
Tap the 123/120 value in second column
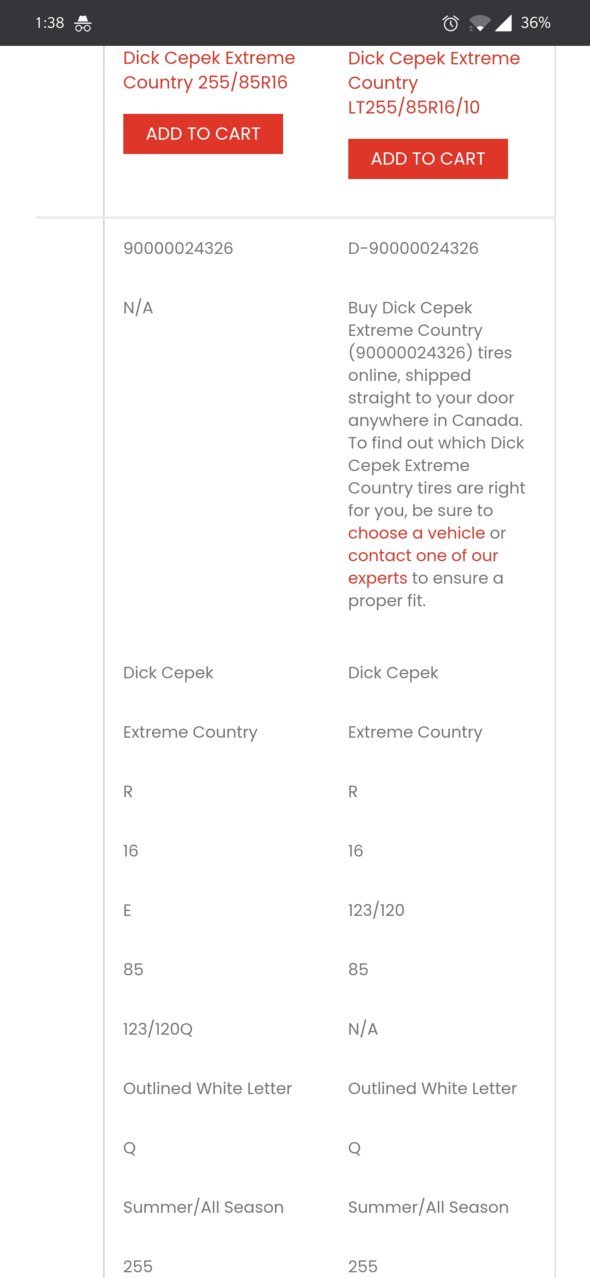coord(376,910)
